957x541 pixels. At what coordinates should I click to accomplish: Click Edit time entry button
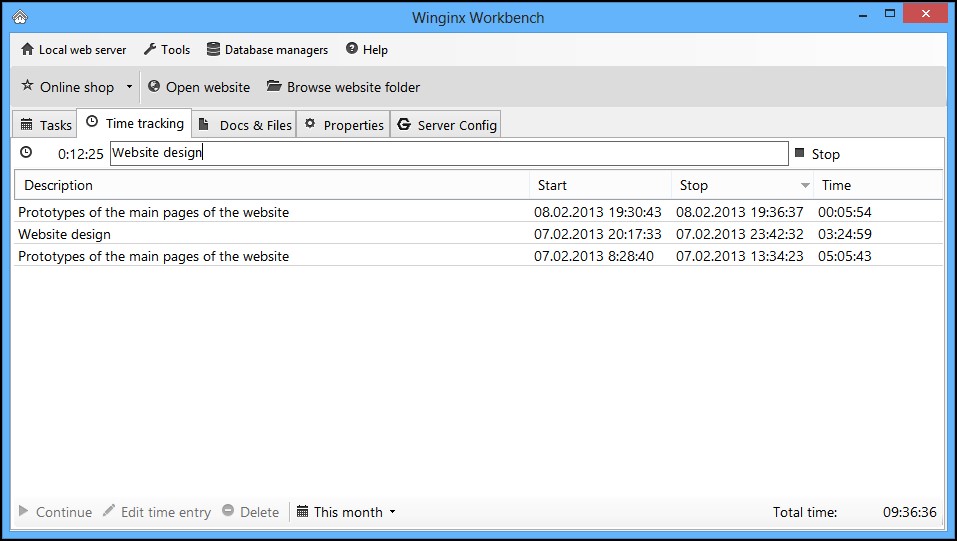click(156, 512)
